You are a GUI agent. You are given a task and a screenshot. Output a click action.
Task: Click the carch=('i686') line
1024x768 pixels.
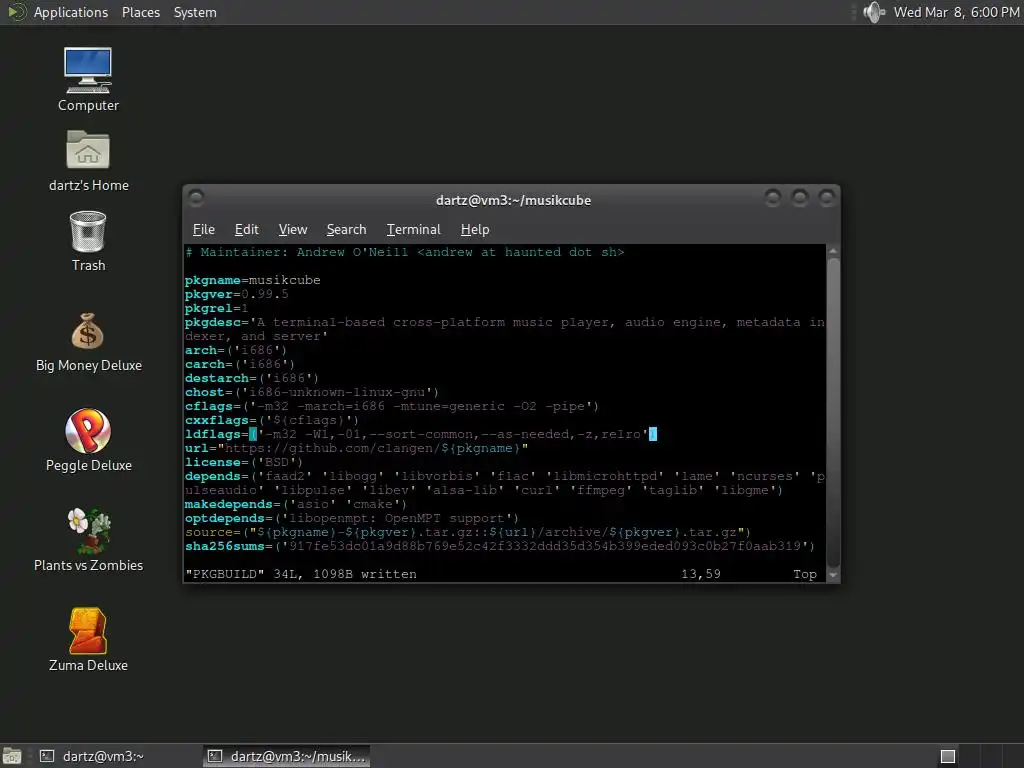[240, 364]
